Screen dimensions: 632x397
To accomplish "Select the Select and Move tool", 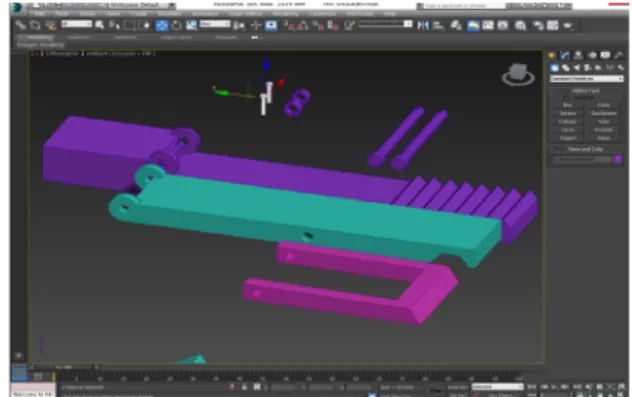I will coord(162,25).
